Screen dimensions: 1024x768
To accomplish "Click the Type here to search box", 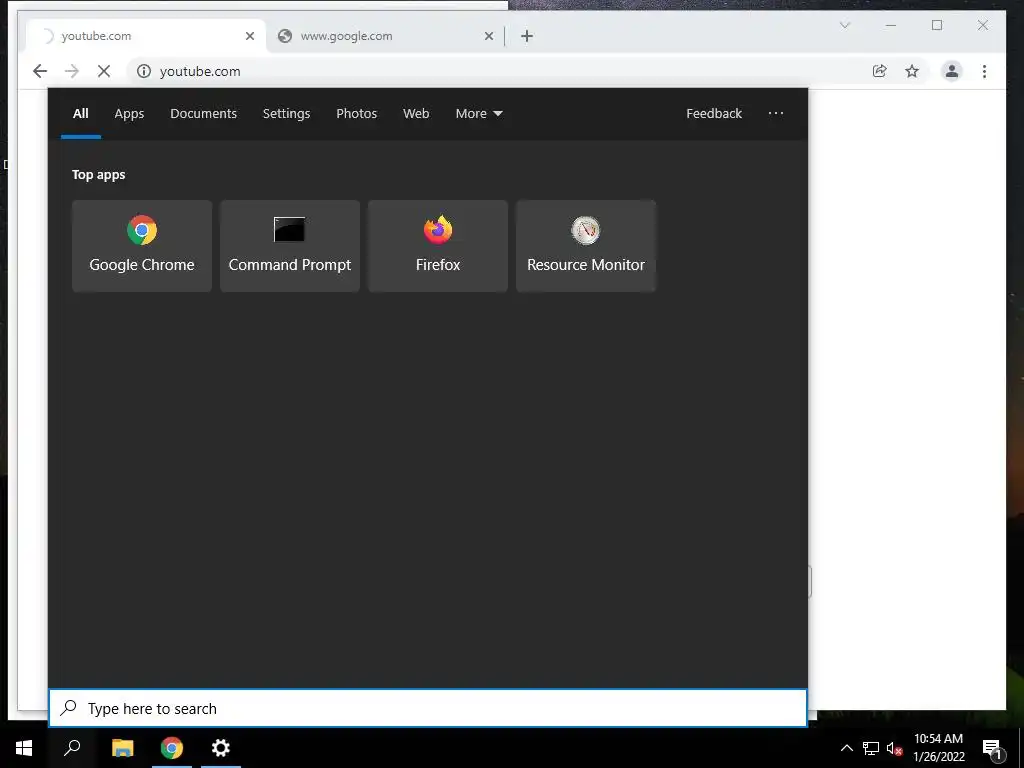I will [x=428, y=708].
